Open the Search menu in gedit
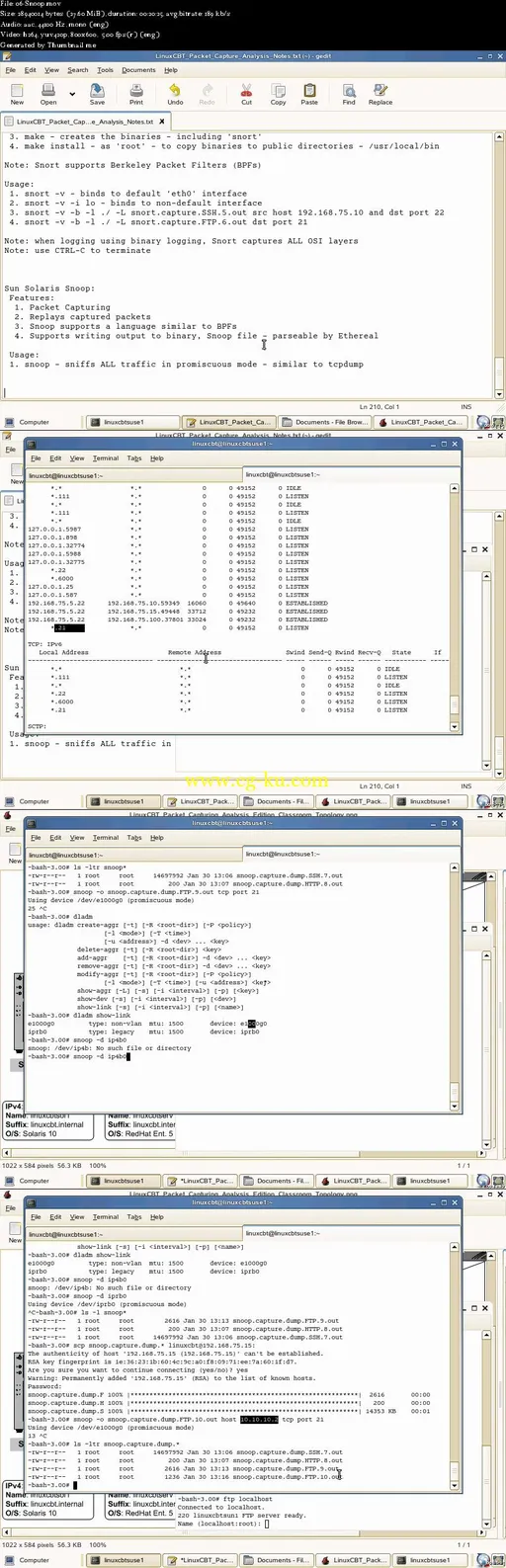The width and height of the screenshot is (506, 1568). coord(78,70)
